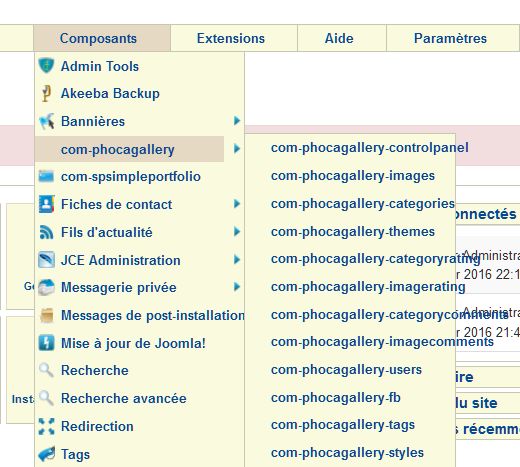Open the Extensions menu
The image size is (520, 467).
(234, 38)
